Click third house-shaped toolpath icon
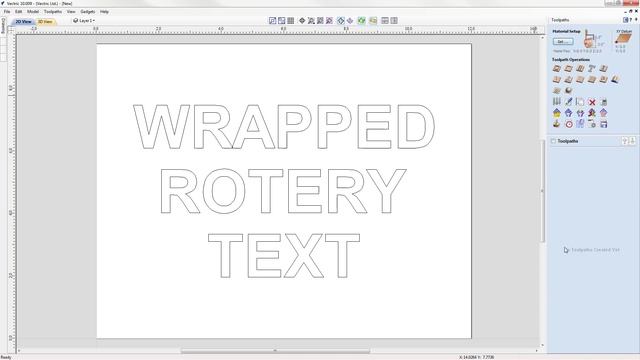640x360 pixels. pos(580,113)
